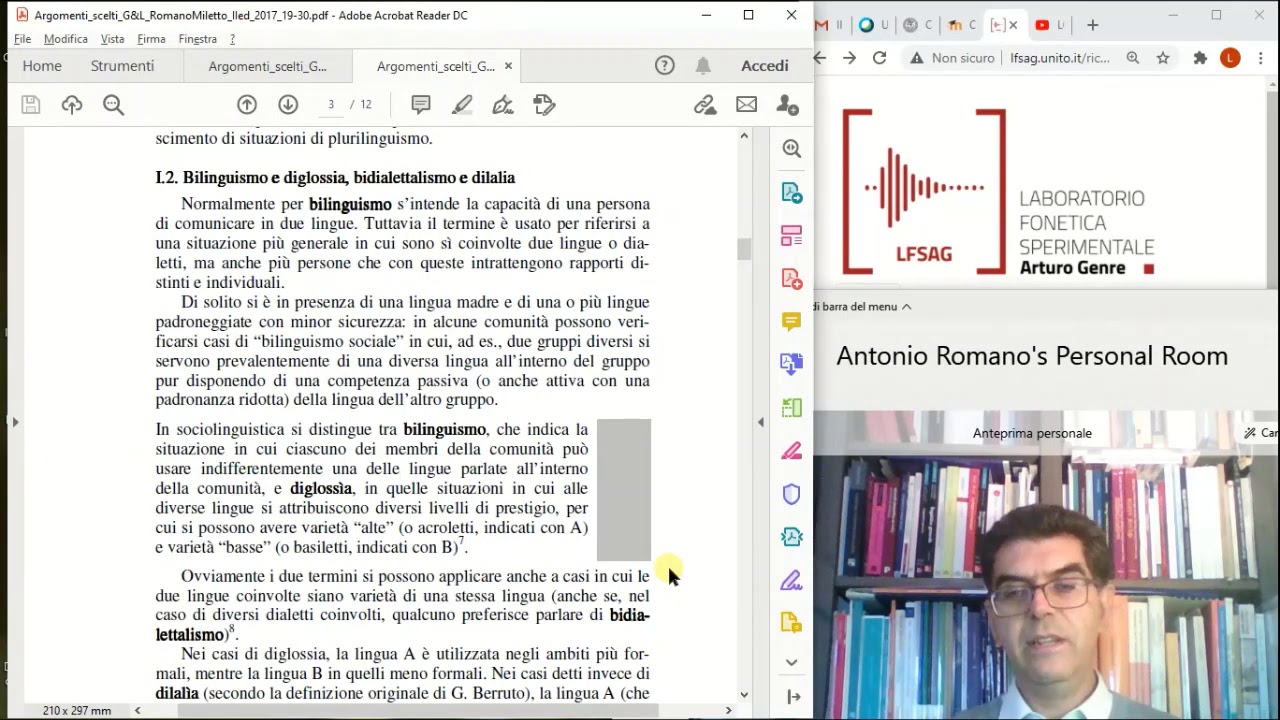
Task: Select the highlighter pen tool
Action: 462,104
